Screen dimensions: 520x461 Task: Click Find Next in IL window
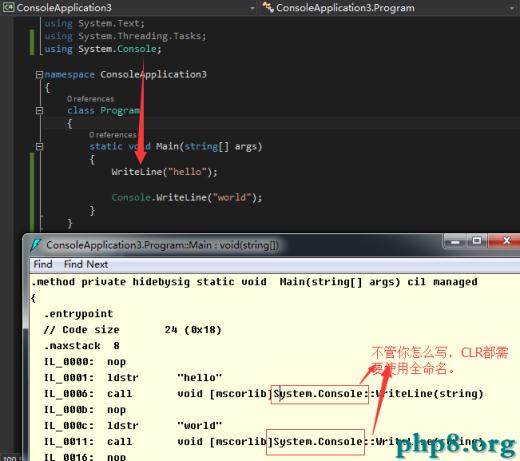click(86, 264)
